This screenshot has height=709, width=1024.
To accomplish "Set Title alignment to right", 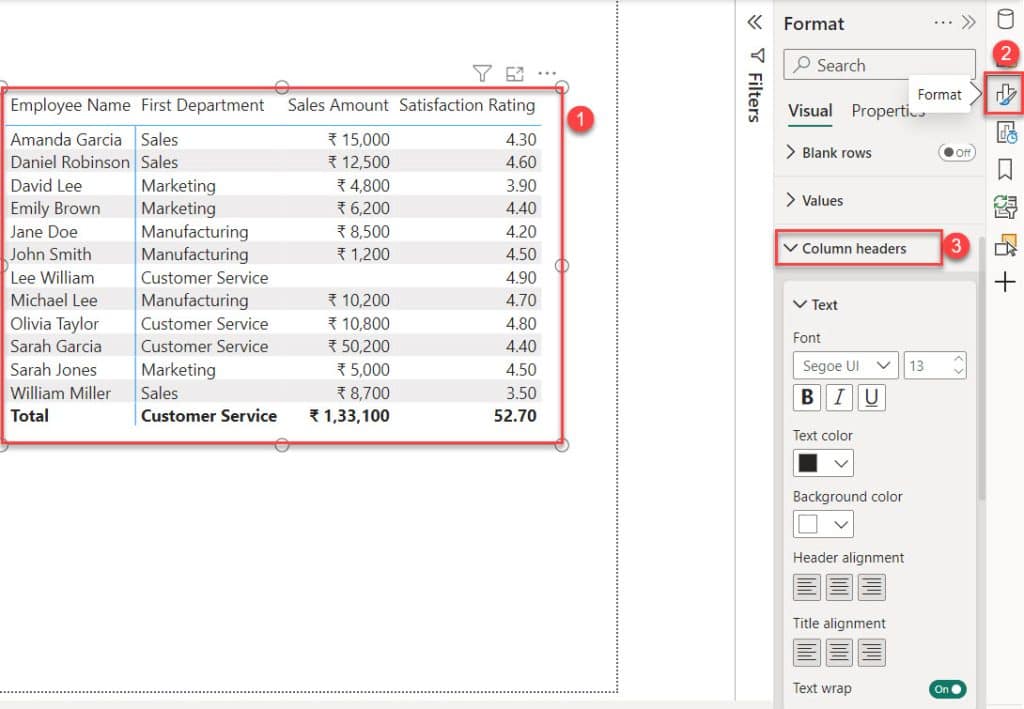I will click(x=871, y=652).
